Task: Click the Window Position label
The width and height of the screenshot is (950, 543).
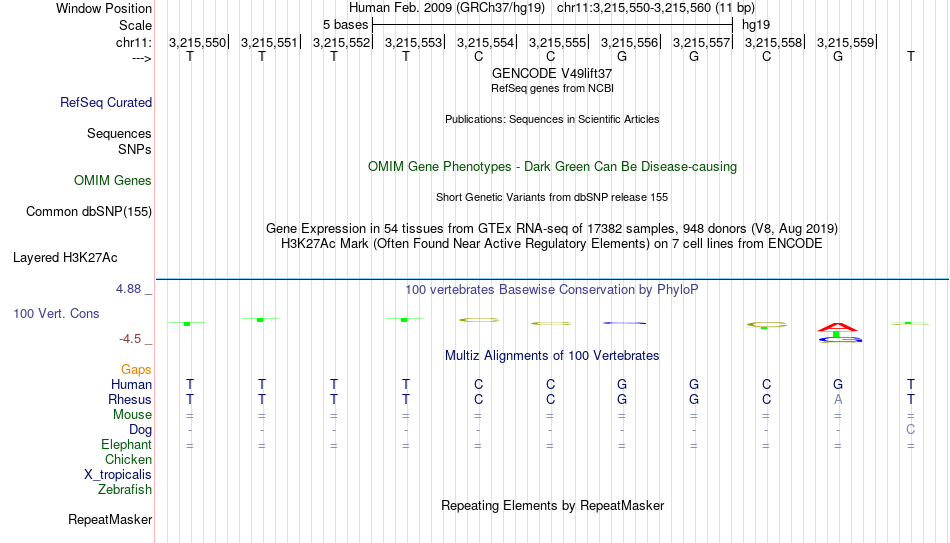Action: (104, 8)
